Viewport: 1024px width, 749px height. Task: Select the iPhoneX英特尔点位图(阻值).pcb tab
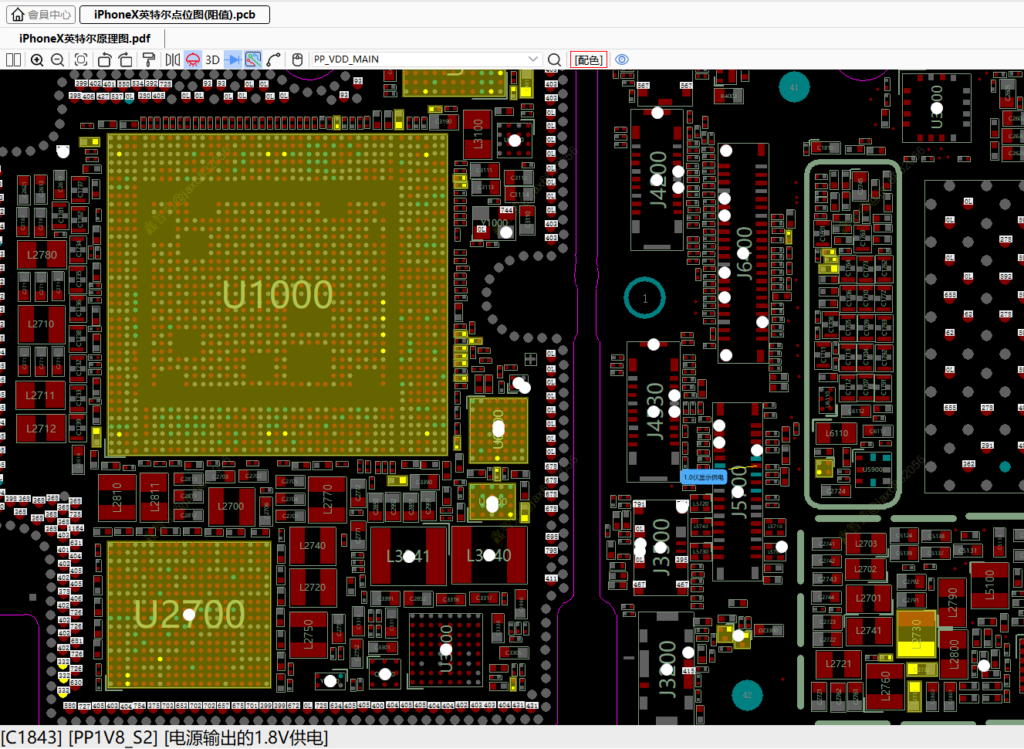click(x=174, y=14)
